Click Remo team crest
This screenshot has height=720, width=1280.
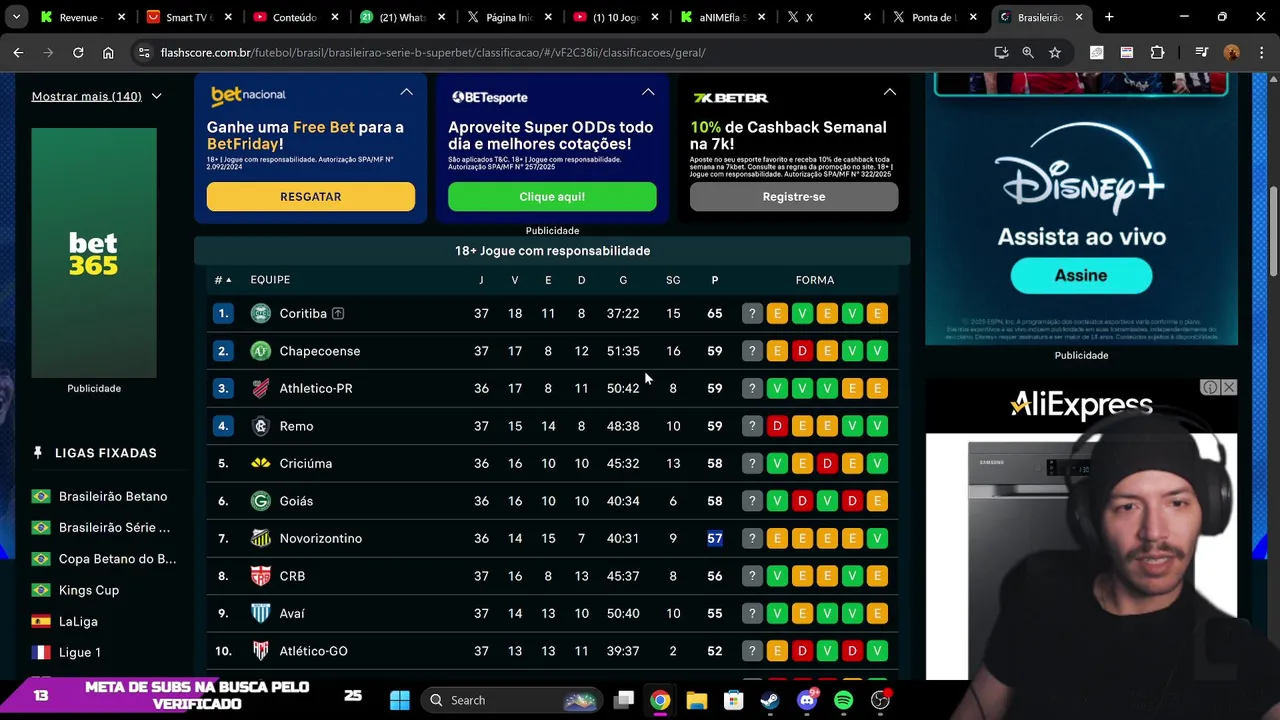(x=260, y=426)
